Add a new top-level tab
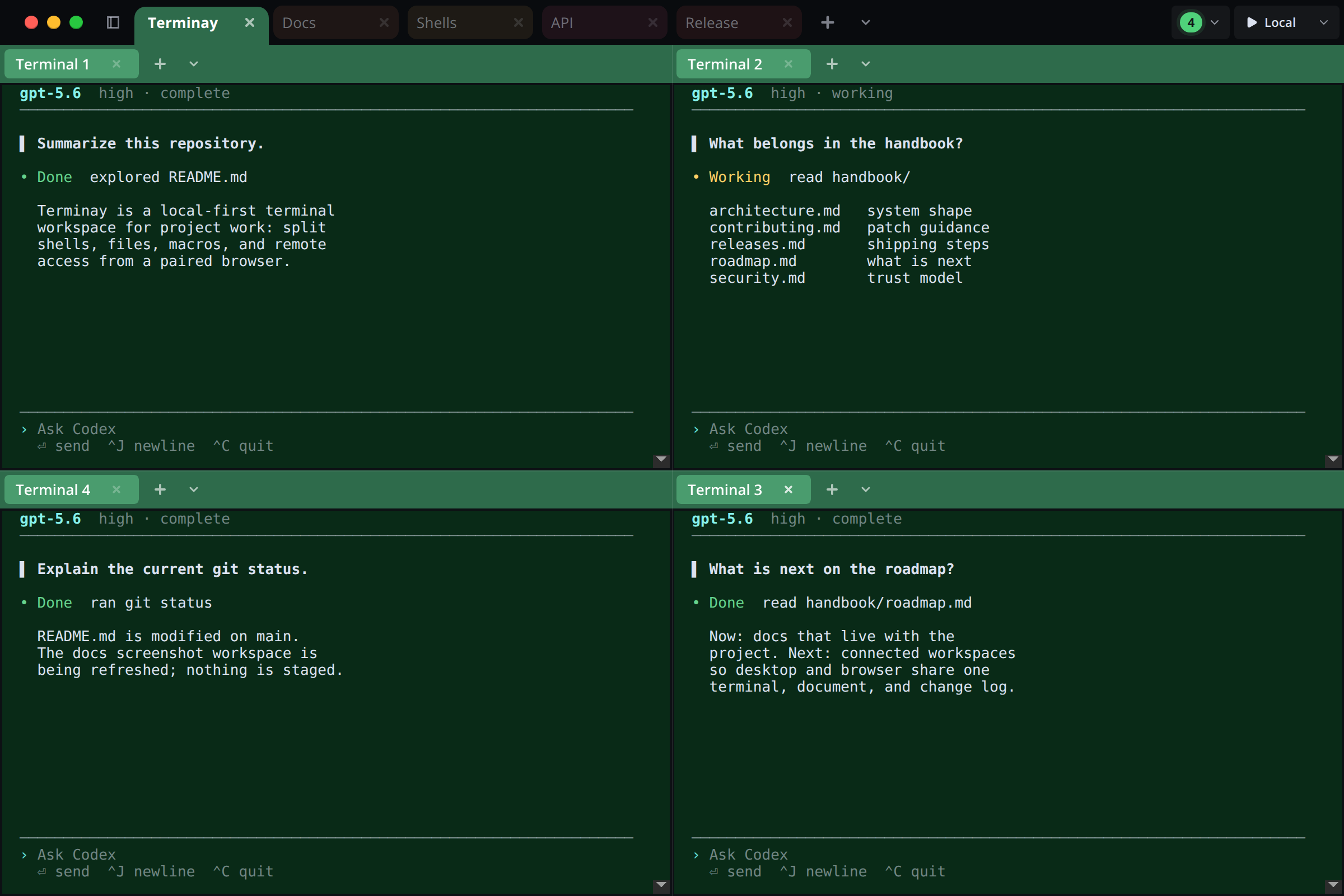This screenshot has width=1344, height=896. tap(828, 22)
